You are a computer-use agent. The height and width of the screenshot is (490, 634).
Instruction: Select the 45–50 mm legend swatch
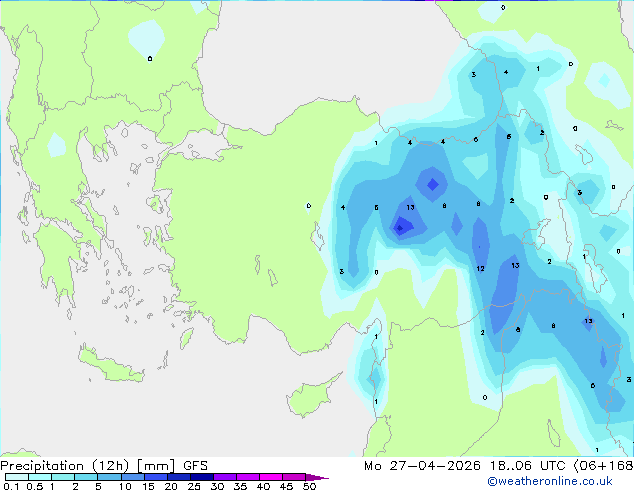(294, 477)
